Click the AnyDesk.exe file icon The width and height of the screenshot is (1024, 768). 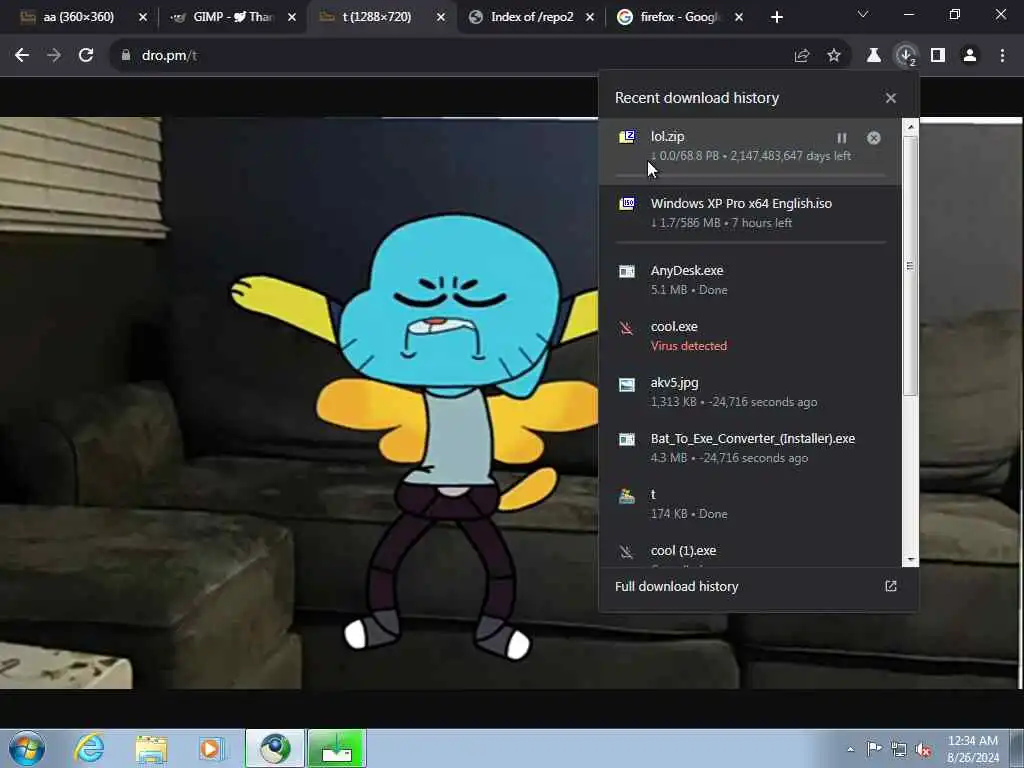[x=627, y=271]
